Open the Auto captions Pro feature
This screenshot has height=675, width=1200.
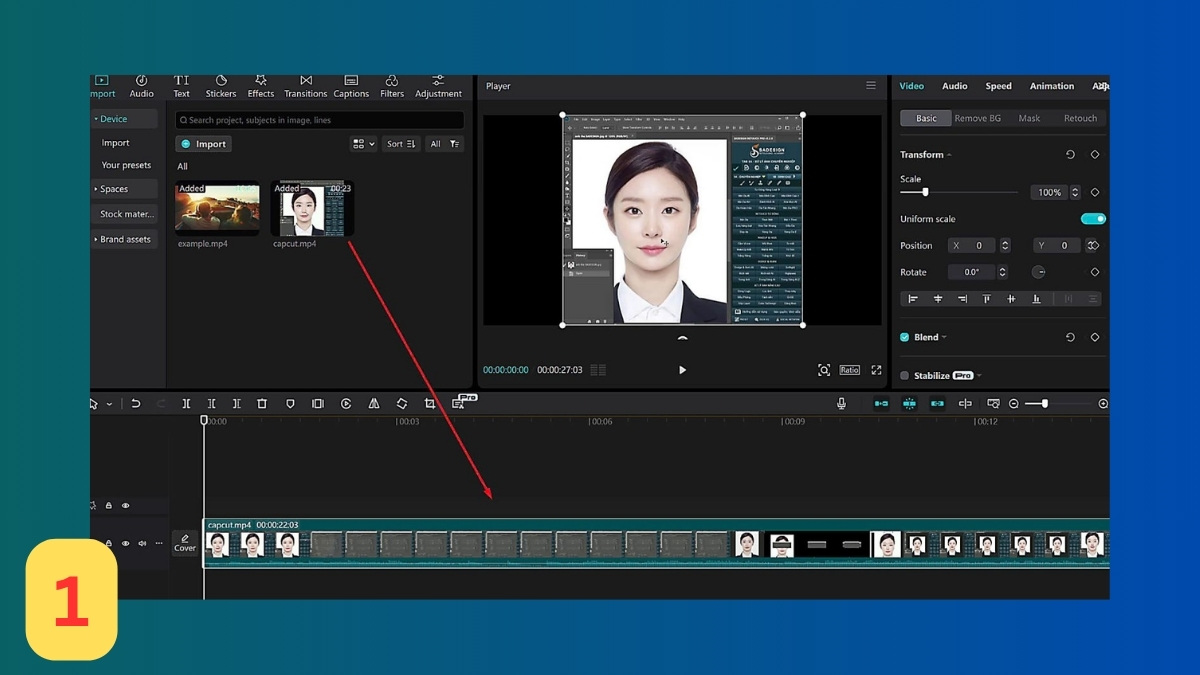pos(460,403)
